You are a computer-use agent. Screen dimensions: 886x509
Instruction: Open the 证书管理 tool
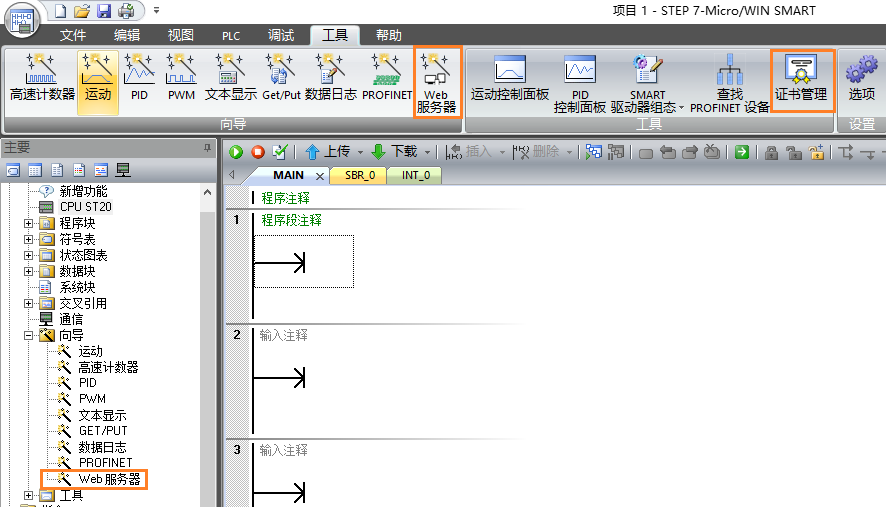[x=801, y=80]
